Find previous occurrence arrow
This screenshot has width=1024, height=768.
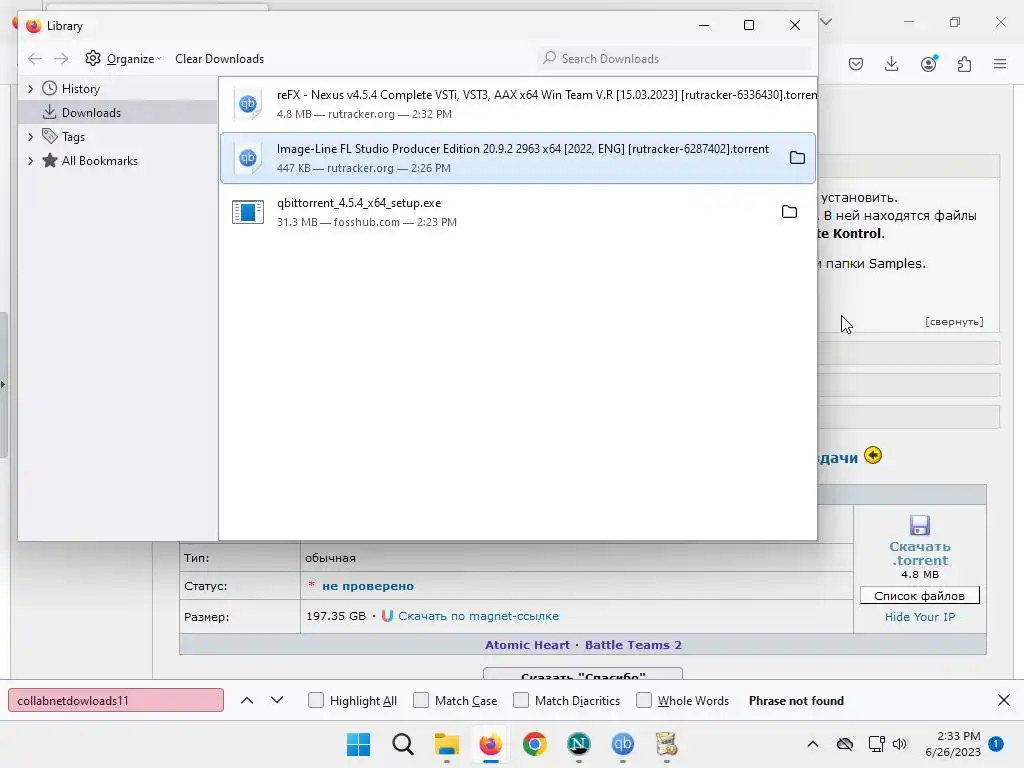(247, 701)
